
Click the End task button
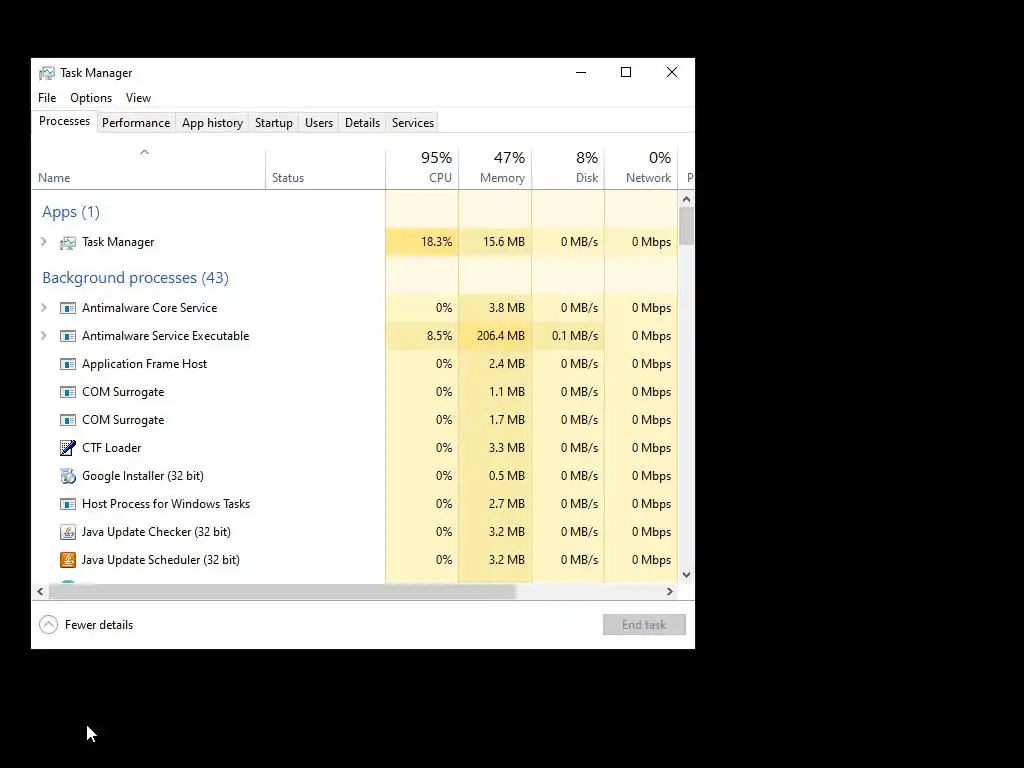coord(644,625)
